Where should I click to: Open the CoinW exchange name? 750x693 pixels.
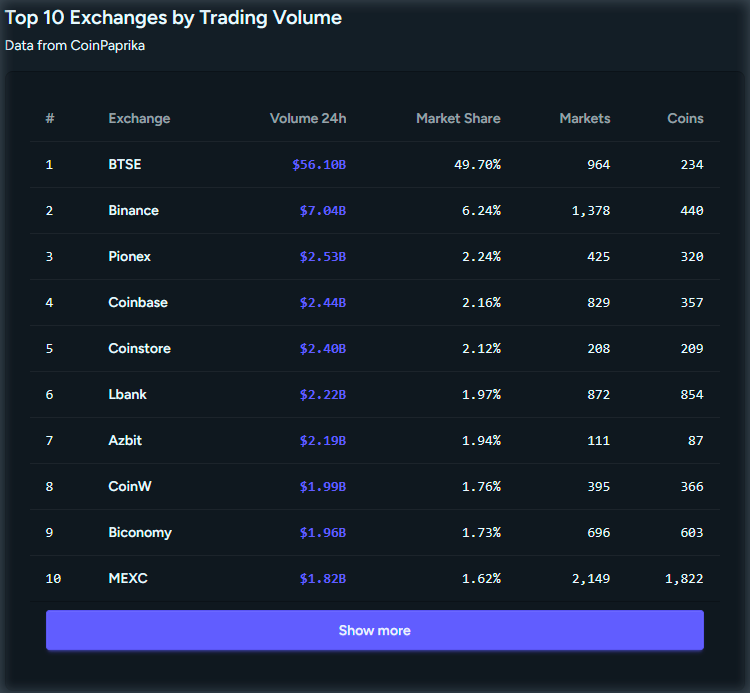pyautogui.click(x=130, y=486)
